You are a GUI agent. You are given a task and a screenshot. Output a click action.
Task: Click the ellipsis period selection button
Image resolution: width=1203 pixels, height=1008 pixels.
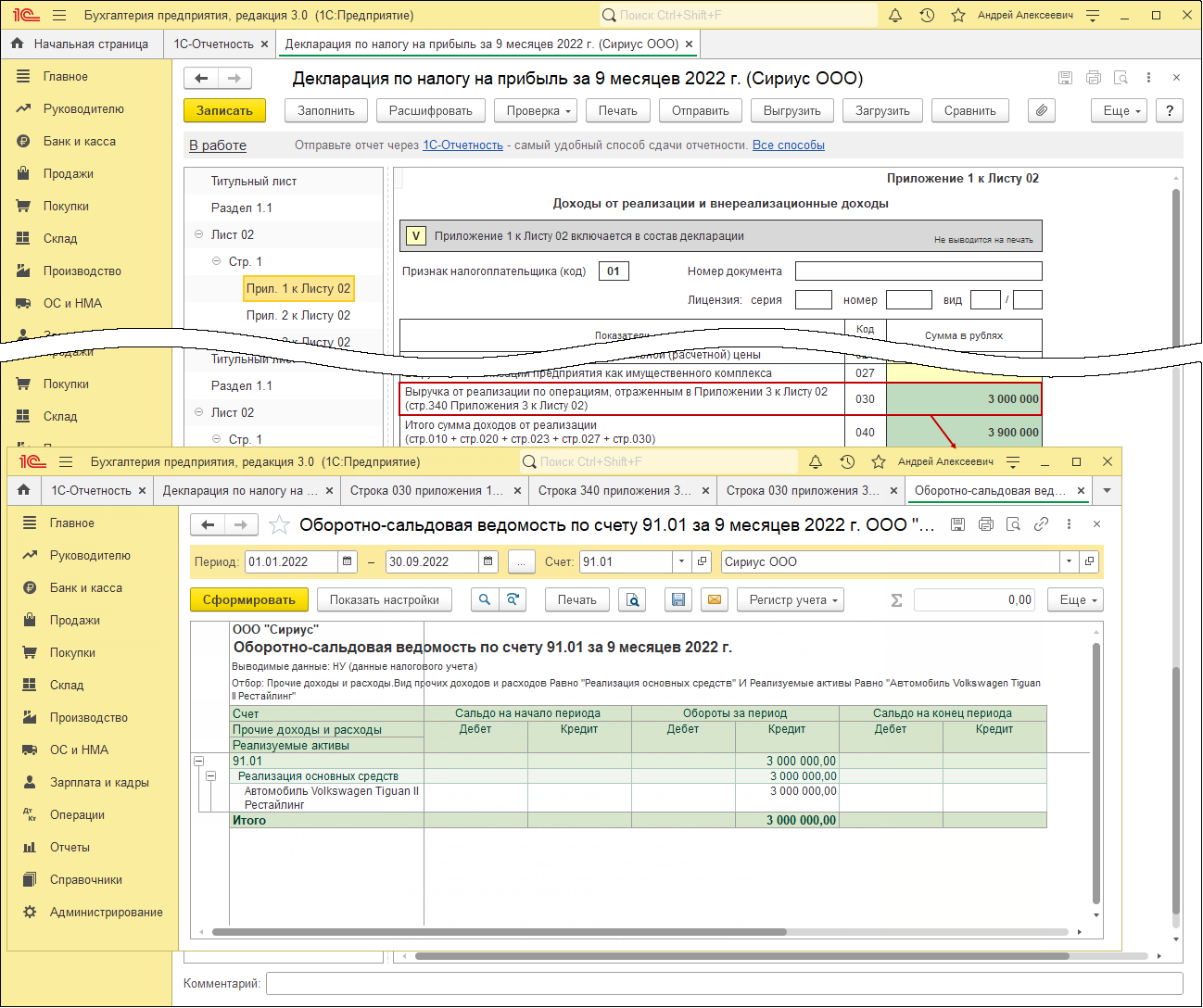521,561
